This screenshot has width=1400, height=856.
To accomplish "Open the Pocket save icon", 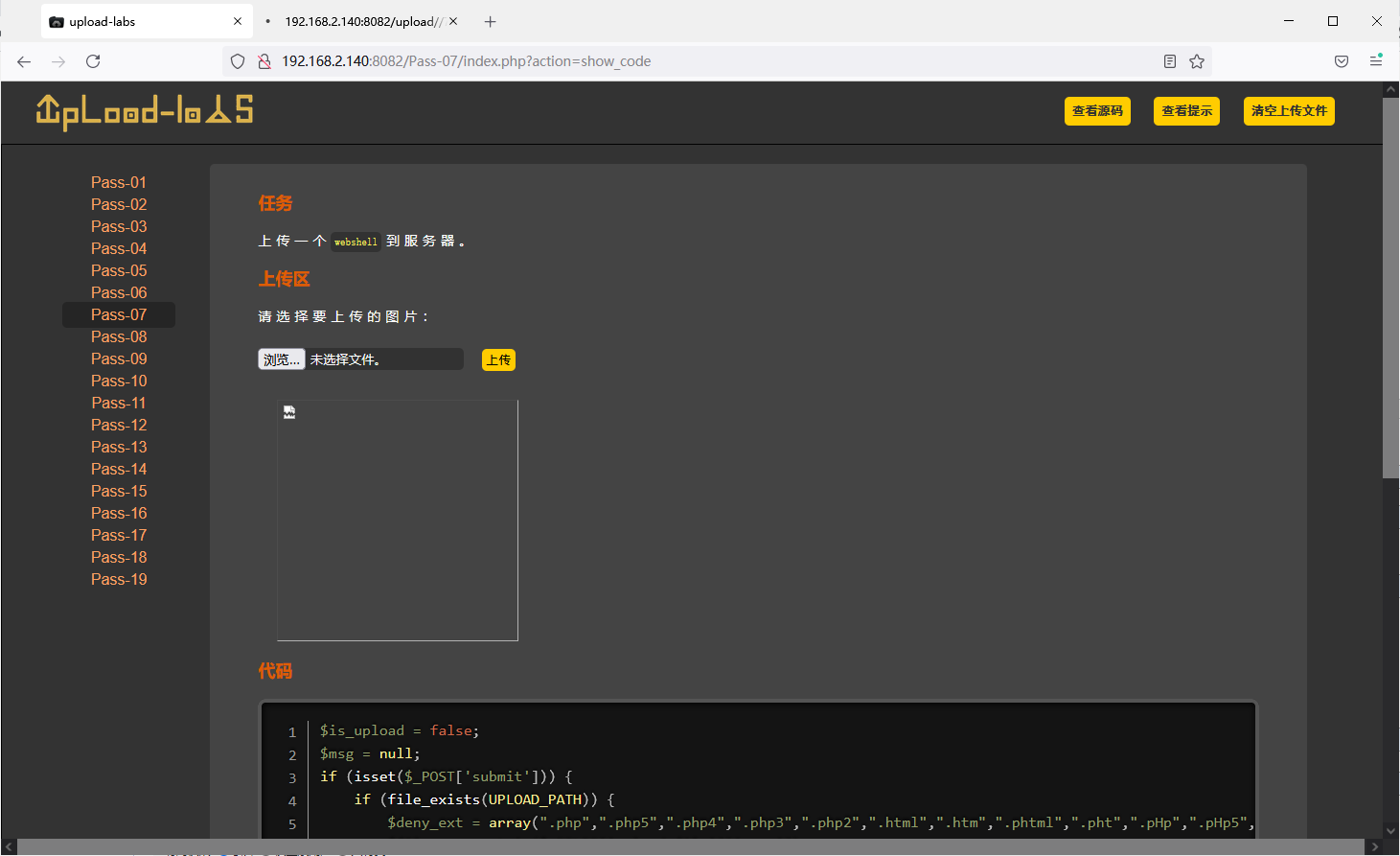I will click(x=1342, y=61).
